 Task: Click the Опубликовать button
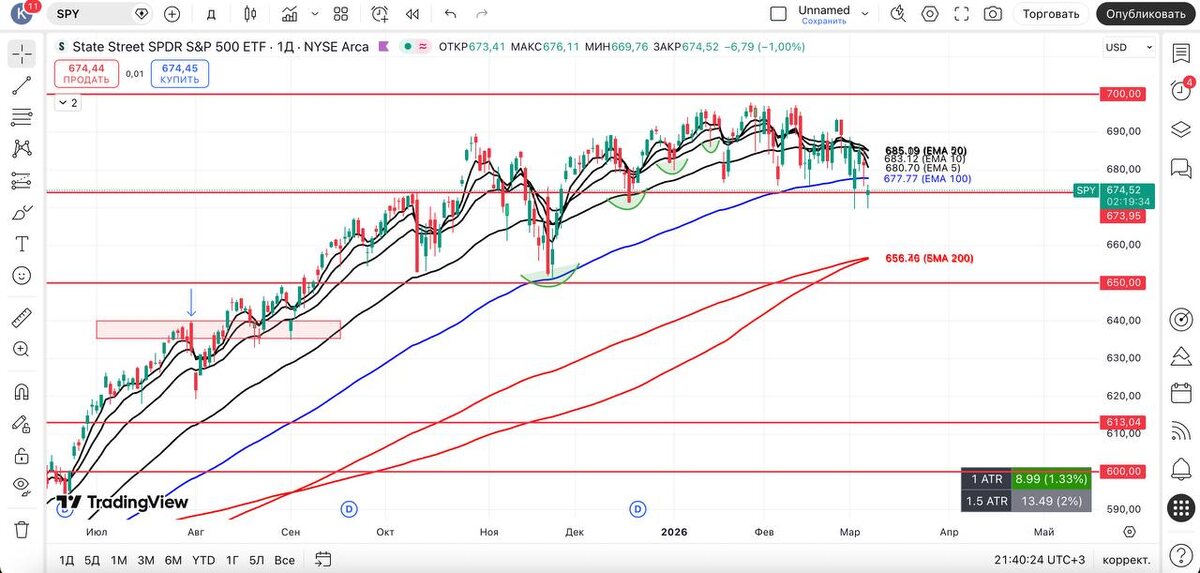tap(1147, 14)
